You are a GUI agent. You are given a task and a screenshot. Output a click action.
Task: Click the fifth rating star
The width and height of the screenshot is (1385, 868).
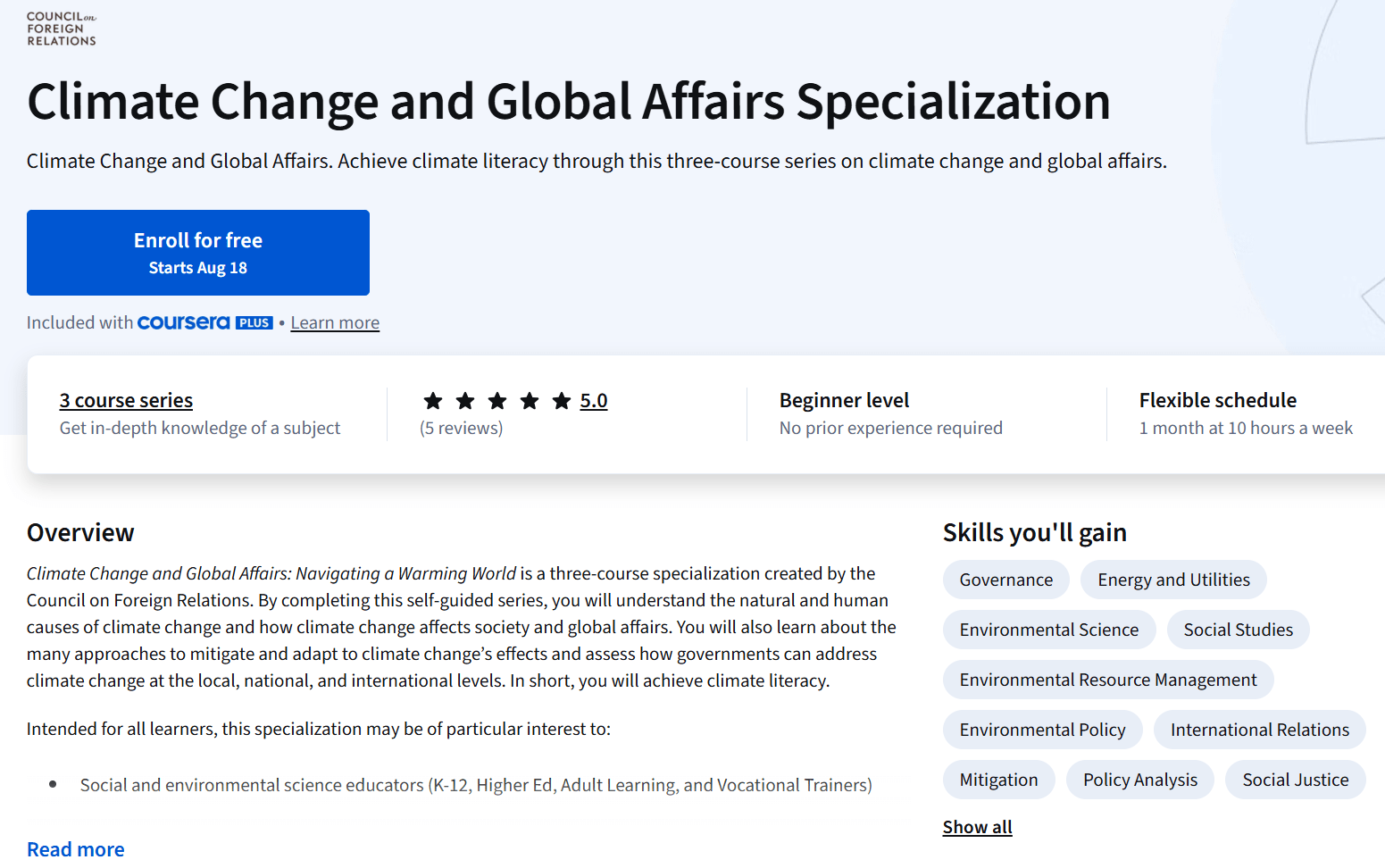coord(561,401)
